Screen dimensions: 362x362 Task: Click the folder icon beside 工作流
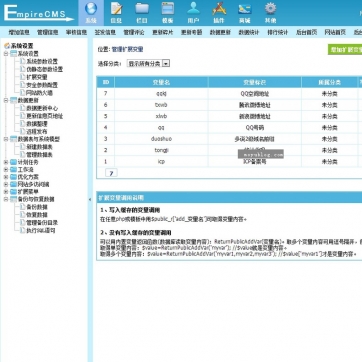(x=13, y=170)
